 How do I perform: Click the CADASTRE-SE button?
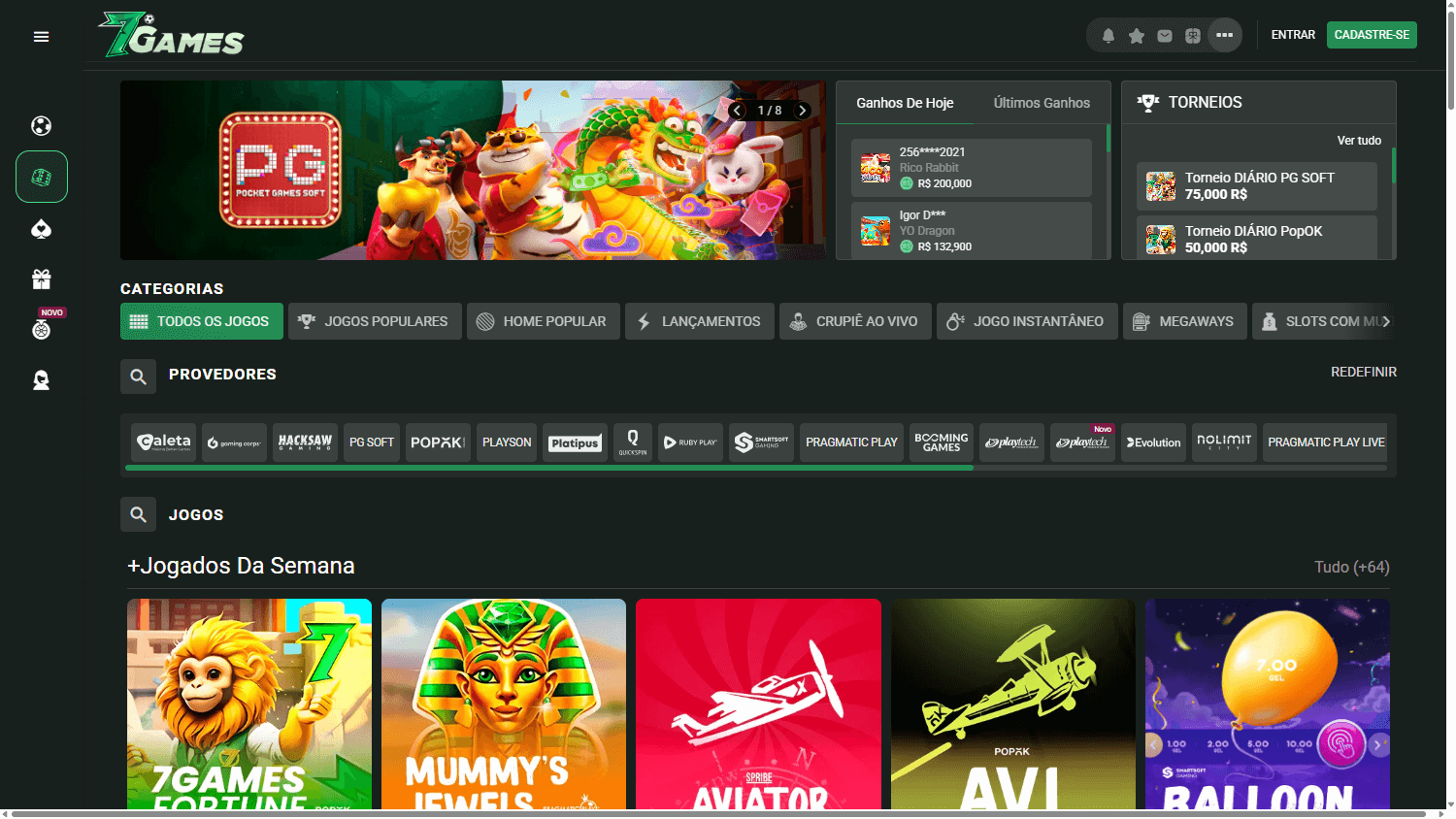click(1372, 34)
